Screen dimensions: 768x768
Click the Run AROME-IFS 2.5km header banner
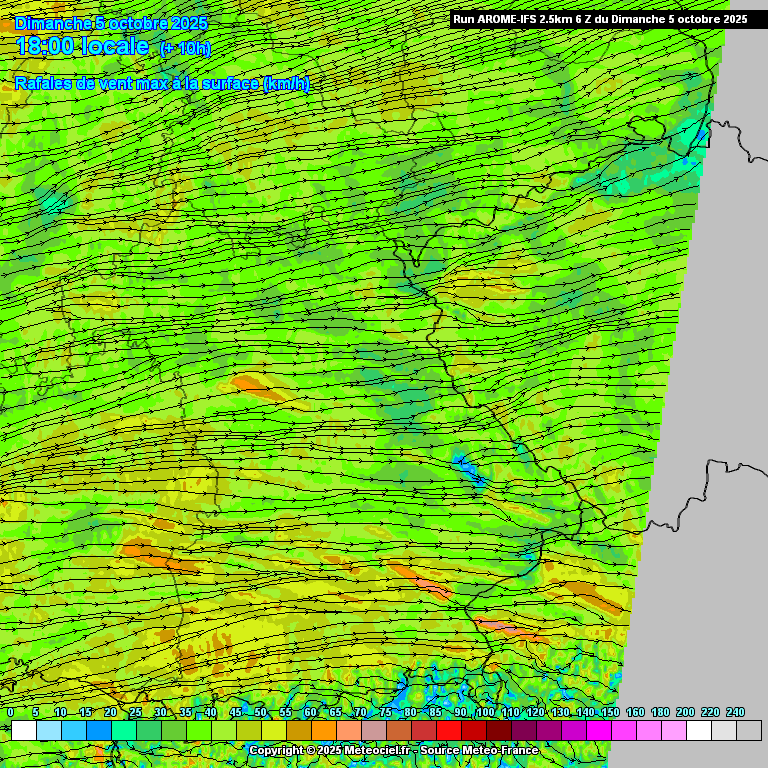pos(600,19)
